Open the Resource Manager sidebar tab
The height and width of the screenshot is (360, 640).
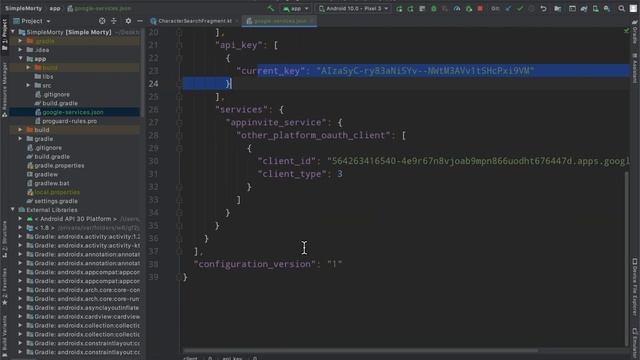(4, 89)
